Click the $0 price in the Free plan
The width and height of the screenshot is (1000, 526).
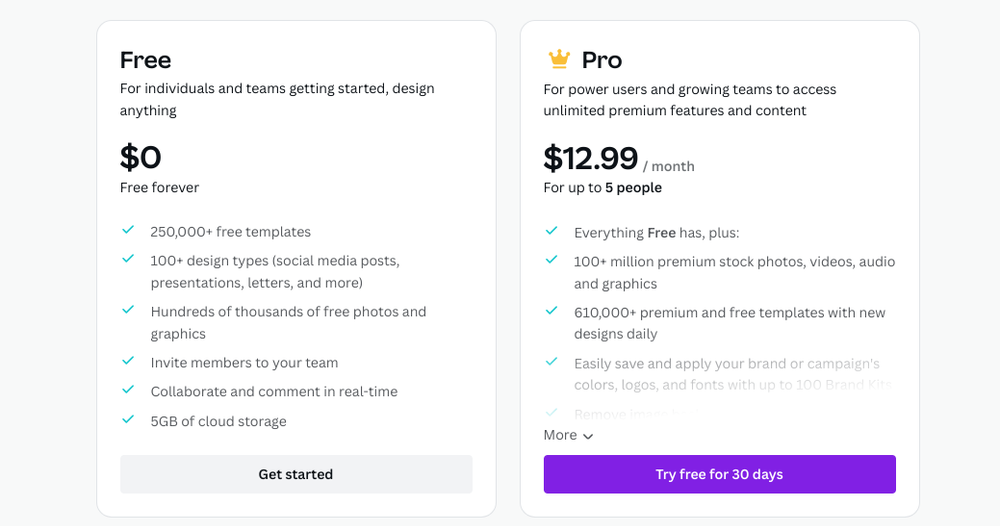point(140,157)
